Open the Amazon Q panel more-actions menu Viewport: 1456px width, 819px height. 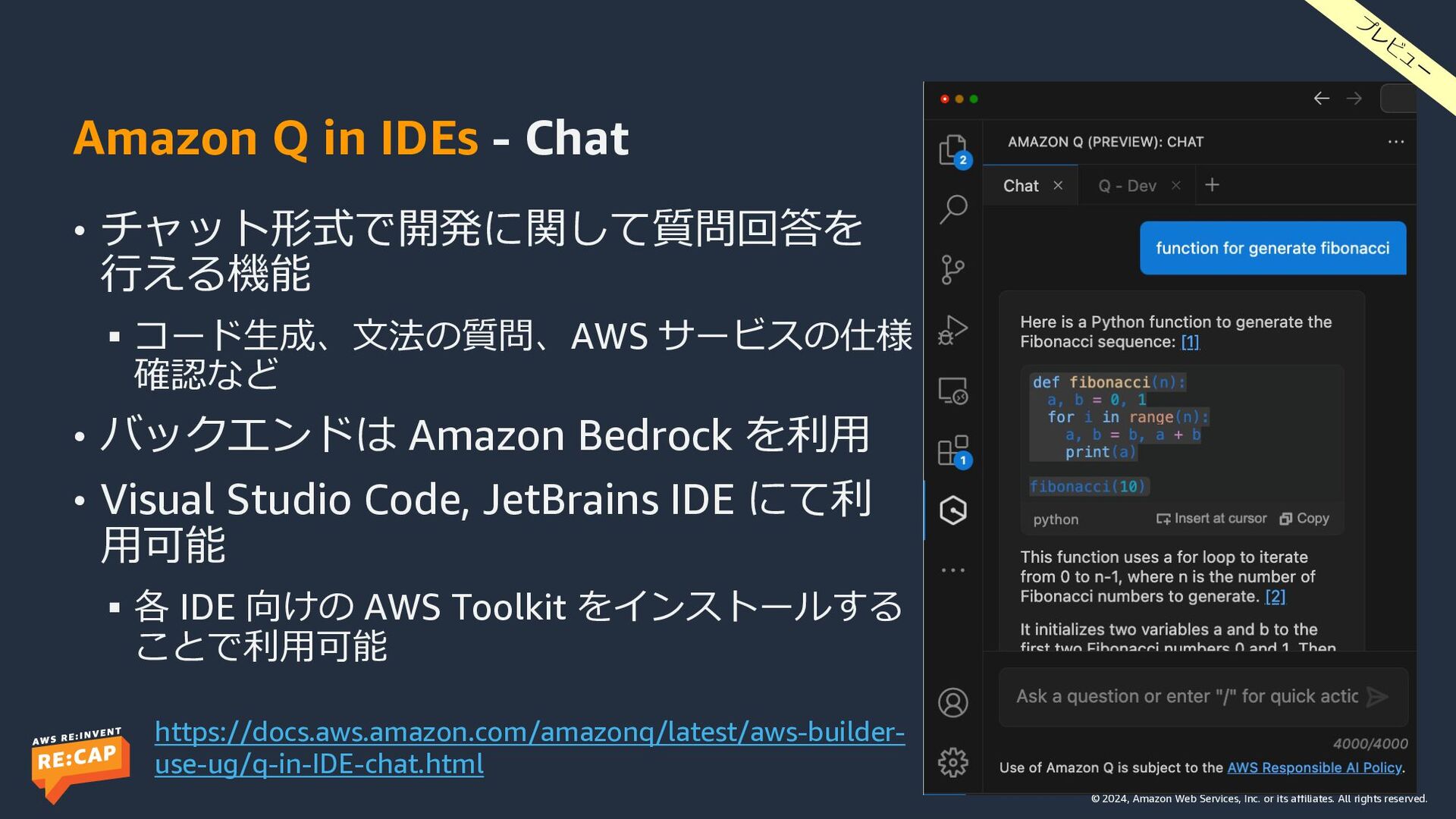(x=1396, y=142)
